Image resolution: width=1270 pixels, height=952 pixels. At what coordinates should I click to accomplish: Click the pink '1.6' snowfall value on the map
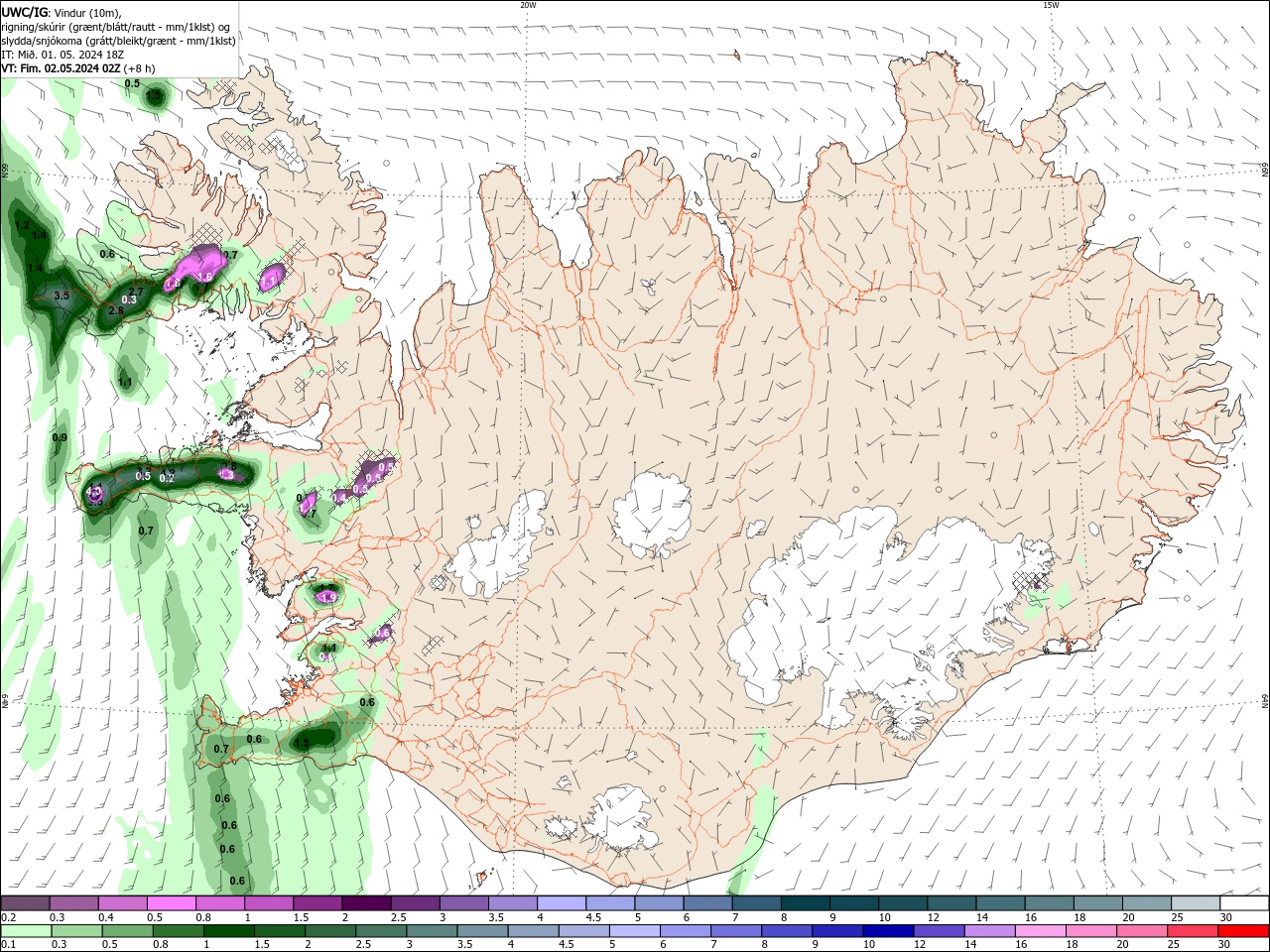(205, 277)
